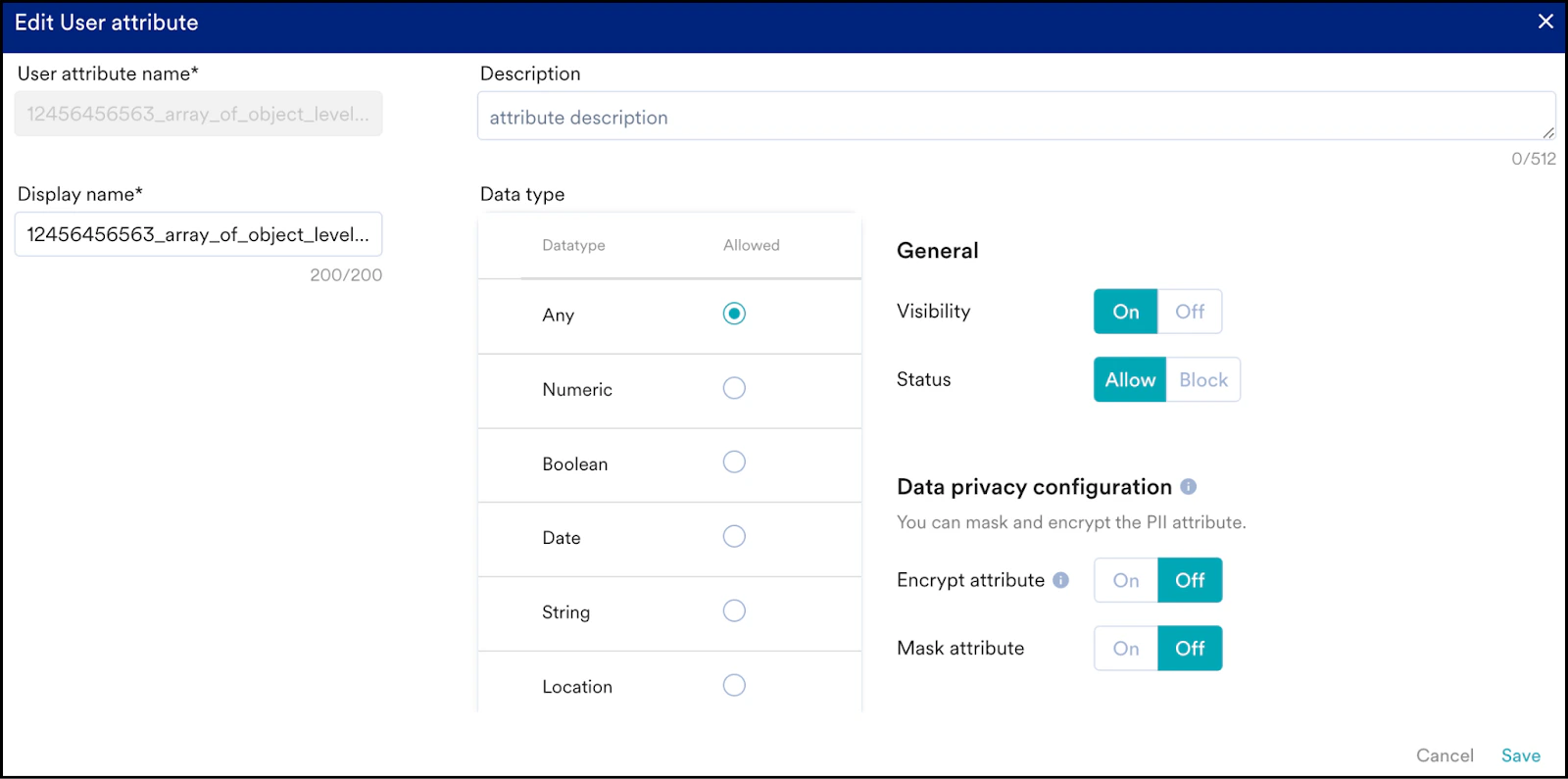Viewport: 1568px width, 779px height.
Task: Select the Any datatype radio button
Action: click(734, 314)
